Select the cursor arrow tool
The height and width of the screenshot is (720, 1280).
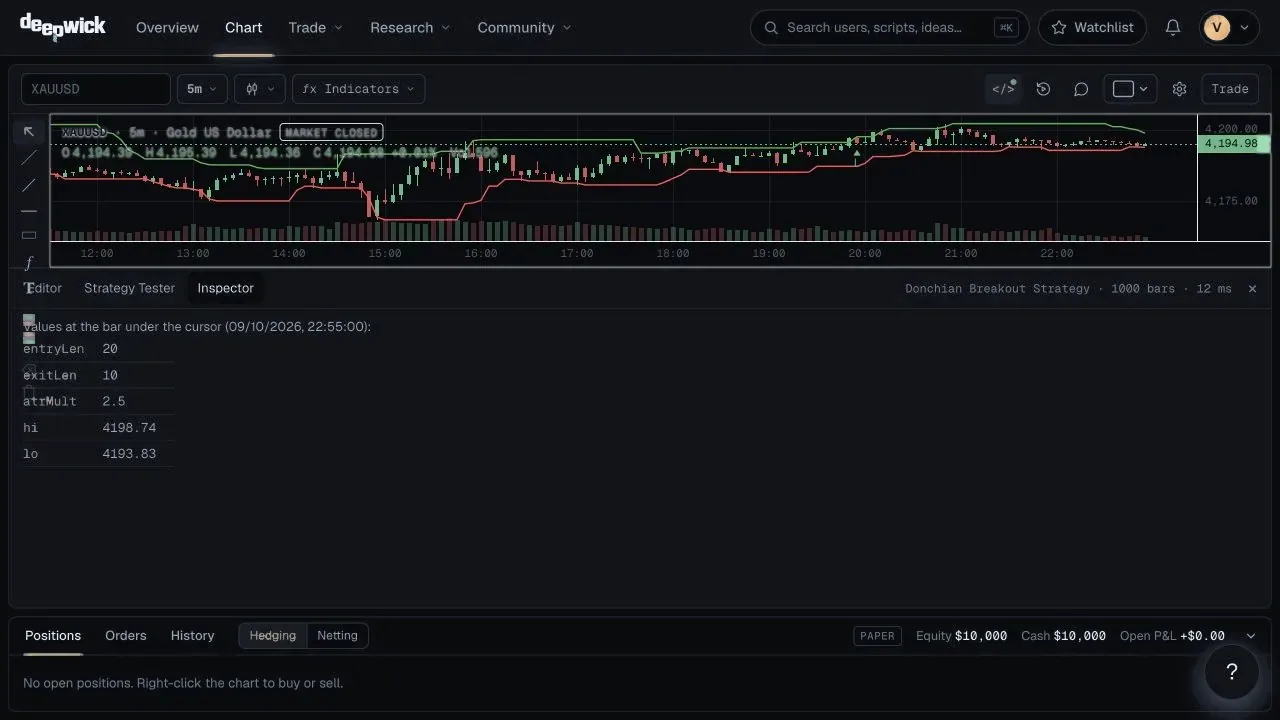click(29, 131)
